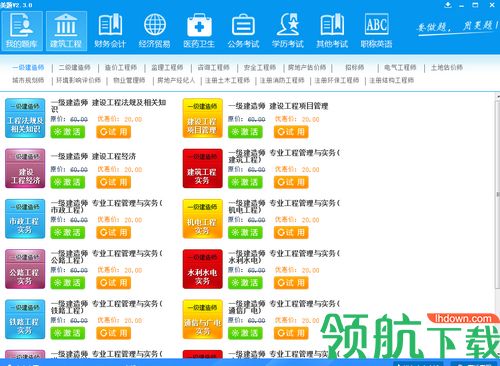The height and width of the screenshot is (366, 500).
Task: Activate 建设工程经济 with 激活 button
Action: pyautogui.click(x=68, y=182)
